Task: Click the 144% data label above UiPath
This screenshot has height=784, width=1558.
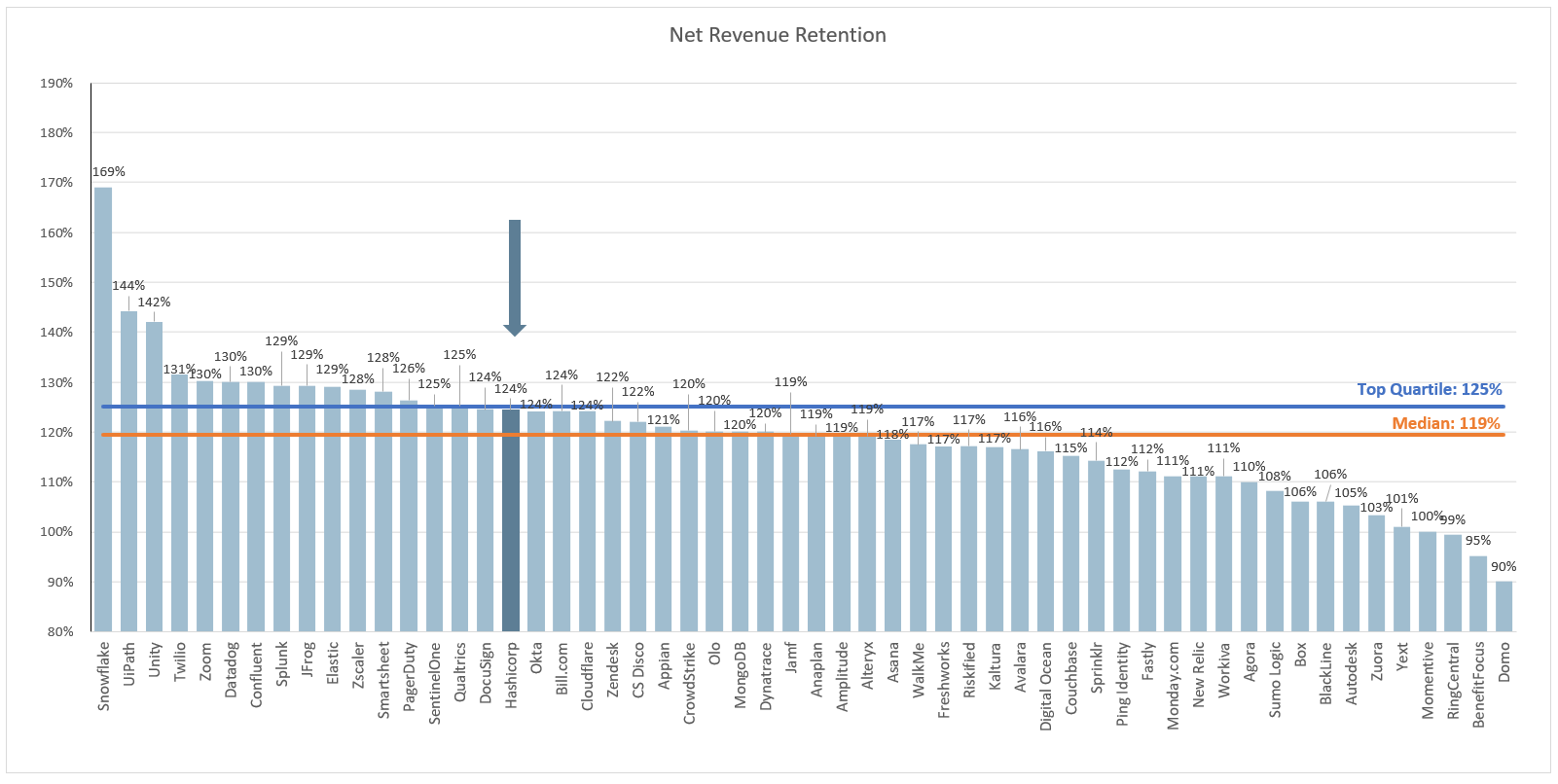Action: pyautogui.click(x=128, y=286)
